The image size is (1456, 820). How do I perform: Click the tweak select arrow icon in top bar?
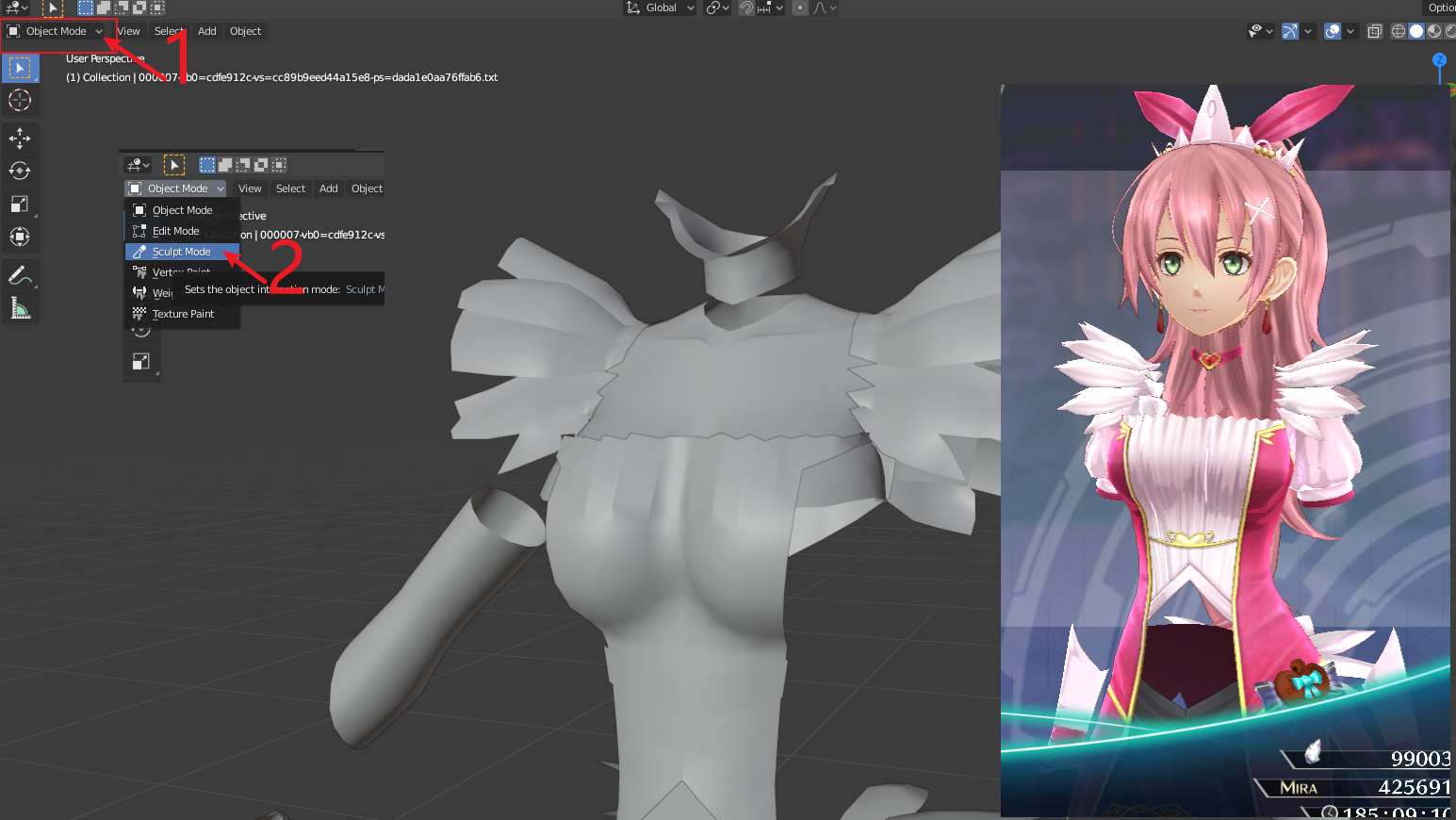tap(53, 8)
